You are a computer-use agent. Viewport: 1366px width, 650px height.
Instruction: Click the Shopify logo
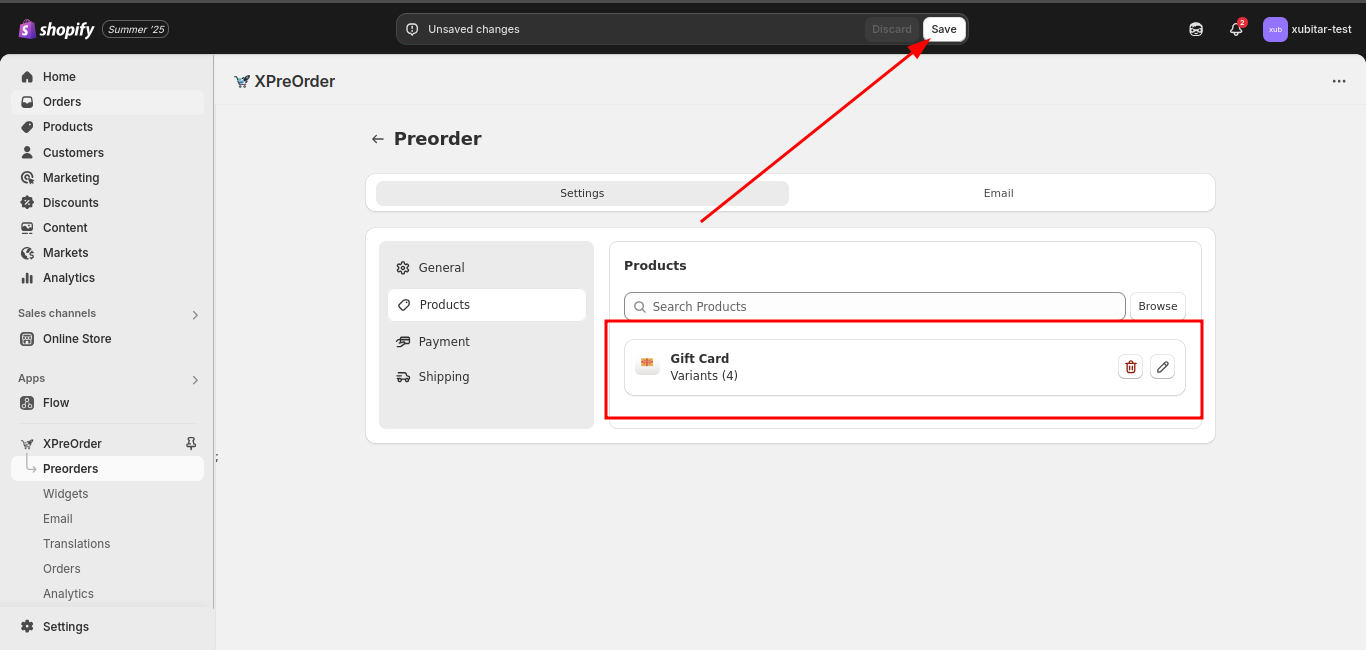pyautogui.click(x=56, y=29)
